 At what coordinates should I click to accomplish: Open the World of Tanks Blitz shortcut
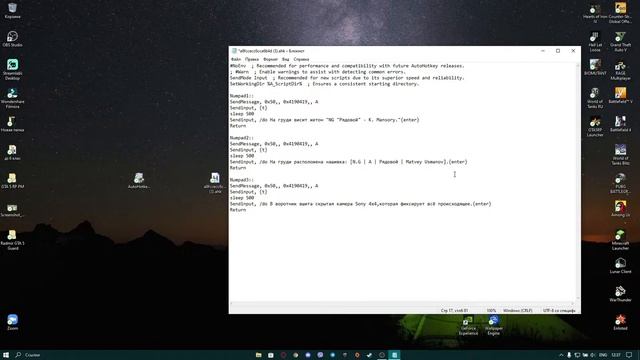pyautogui.click(x=620, y=155)
